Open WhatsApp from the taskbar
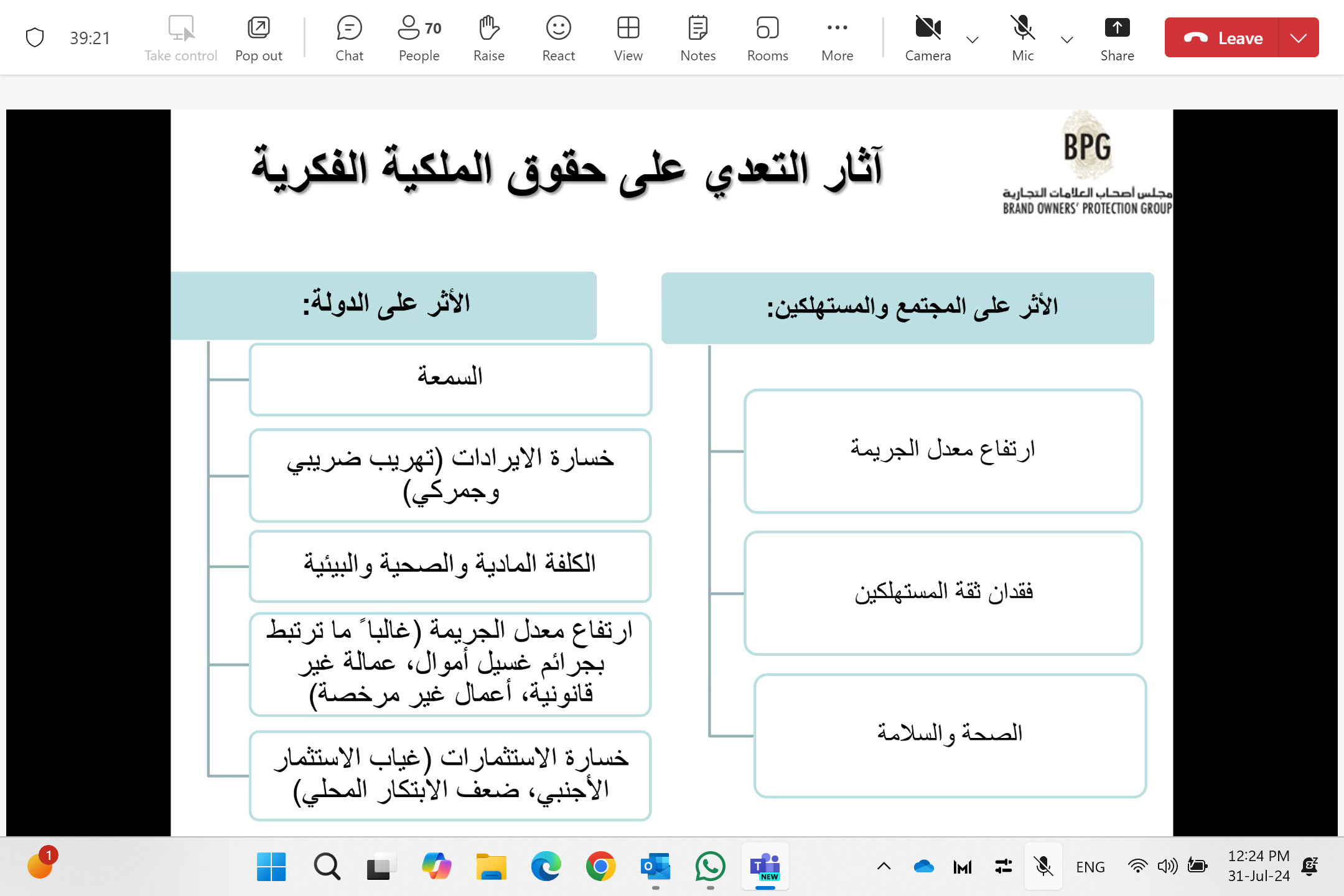1344x896 pixels. [x=710, y=866]
